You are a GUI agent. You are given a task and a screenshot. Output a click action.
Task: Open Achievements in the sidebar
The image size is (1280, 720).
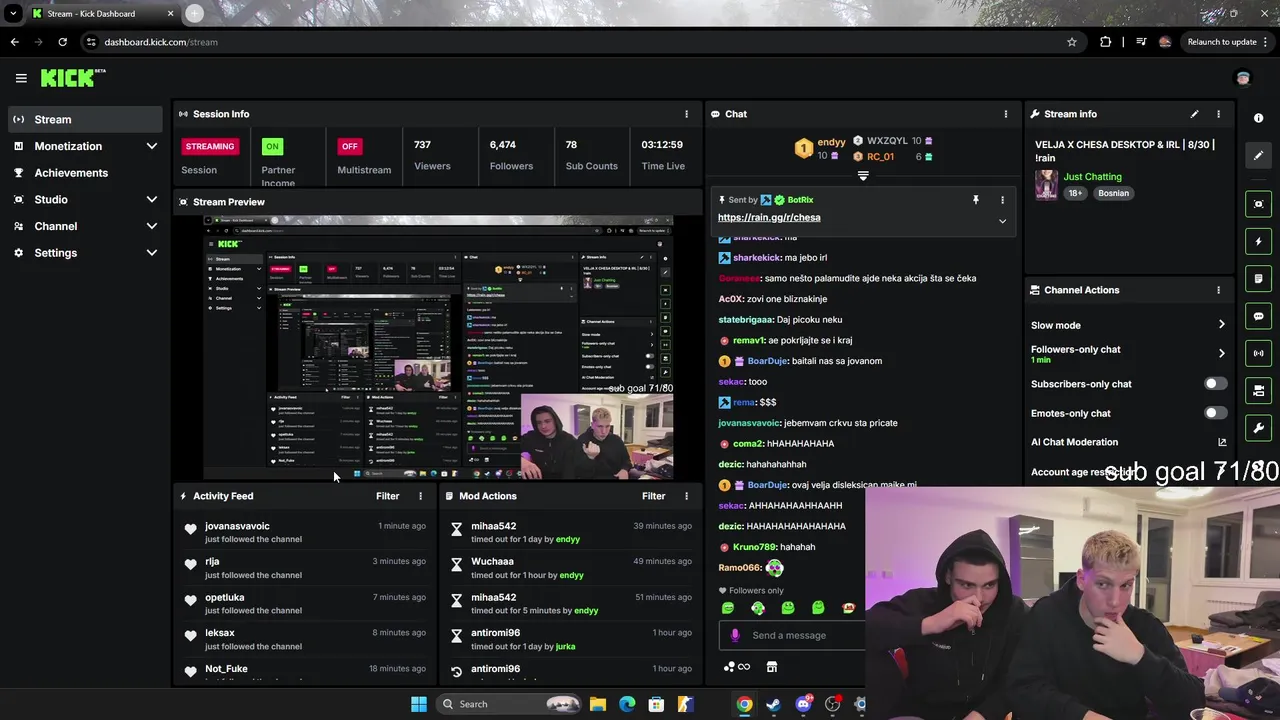(84, 173)
